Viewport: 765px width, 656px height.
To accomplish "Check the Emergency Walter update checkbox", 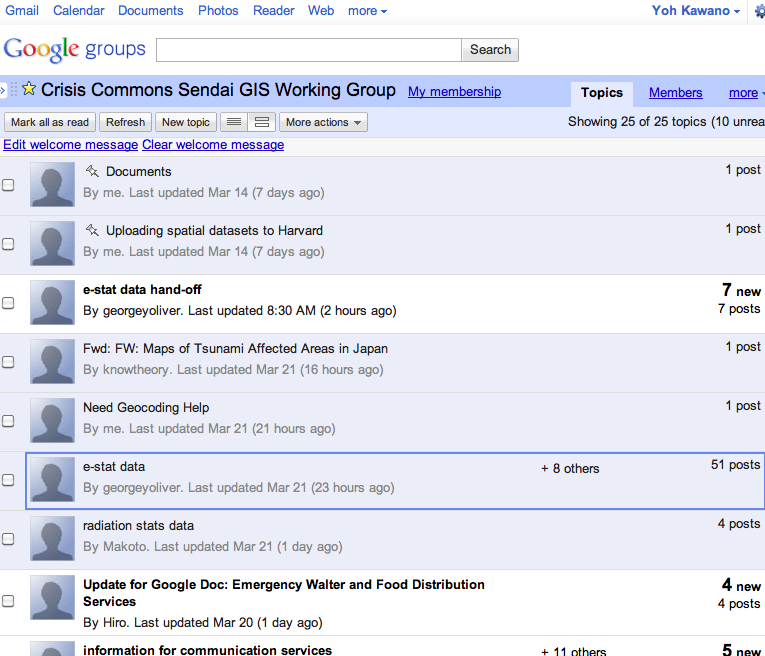I will tap(8, 601).
